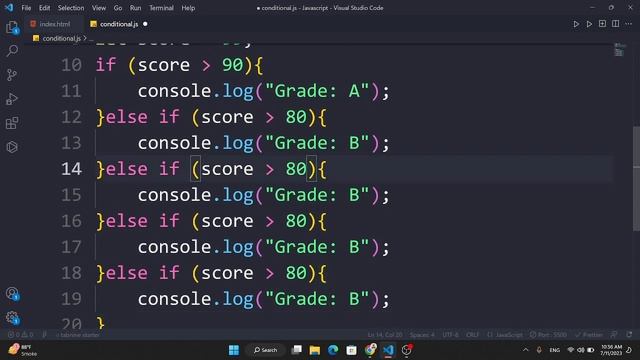Open errors and warnings count in status bar
This screenshot has width=640, height=360.
pos(20,335)
